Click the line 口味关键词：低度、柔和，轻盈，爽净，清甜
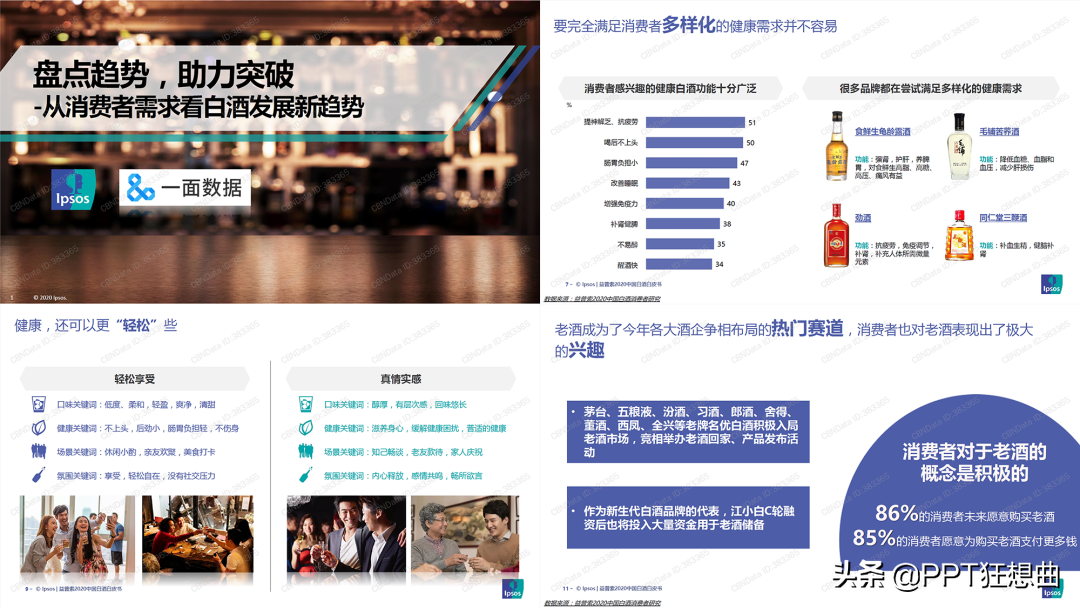The height and width of the screenshot is (608, 1080). click(x=136, y=405)
